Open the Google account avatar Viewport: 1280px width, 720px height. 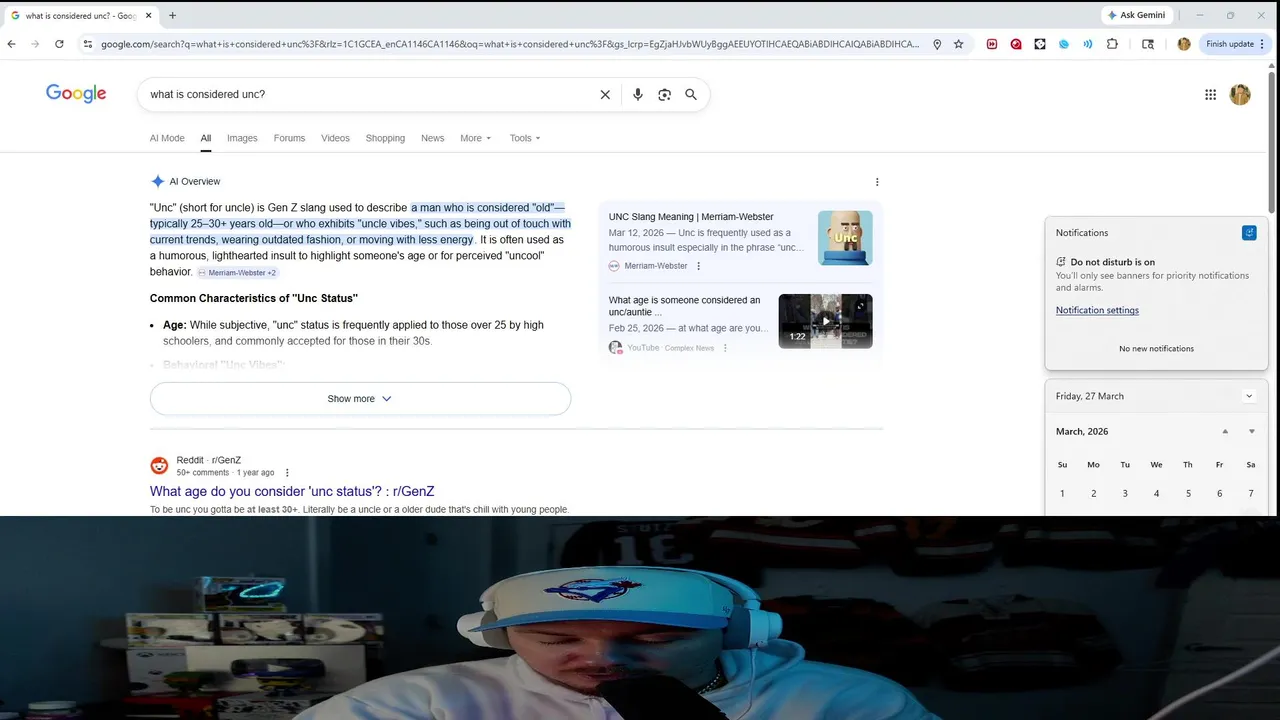1240,95
